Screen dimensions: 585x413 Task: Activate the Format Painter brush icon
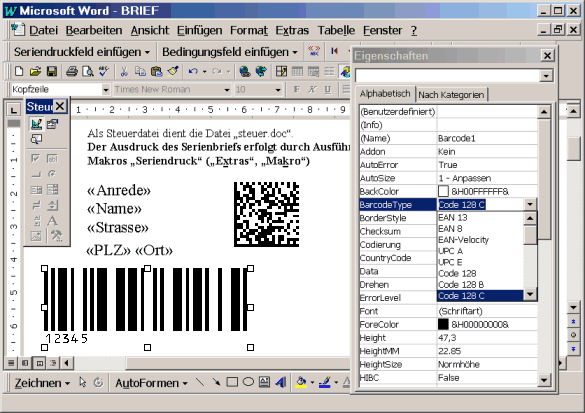[173, 71]
